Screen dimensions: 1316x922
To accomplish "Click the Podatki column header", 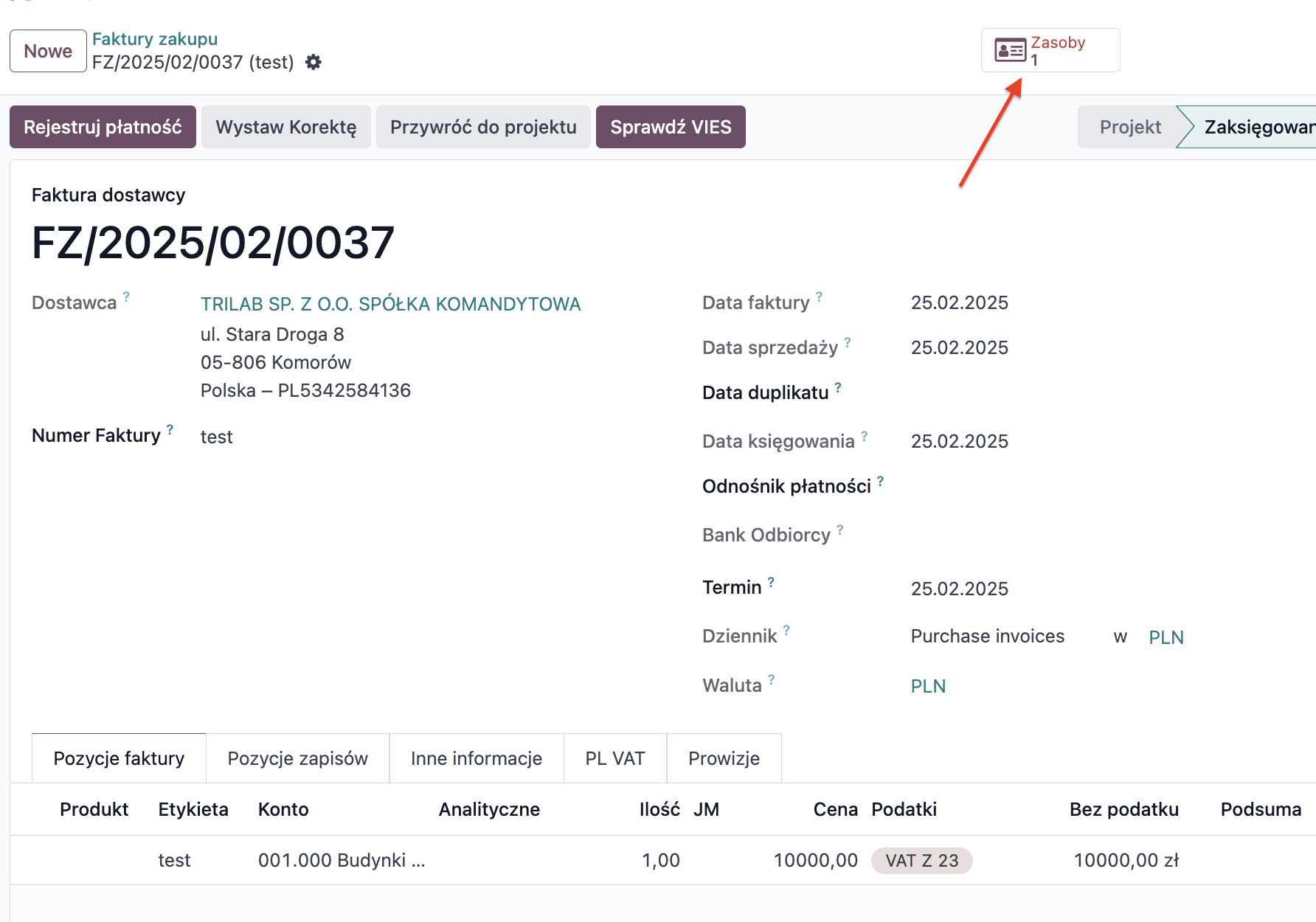I will tap(904, 809).
